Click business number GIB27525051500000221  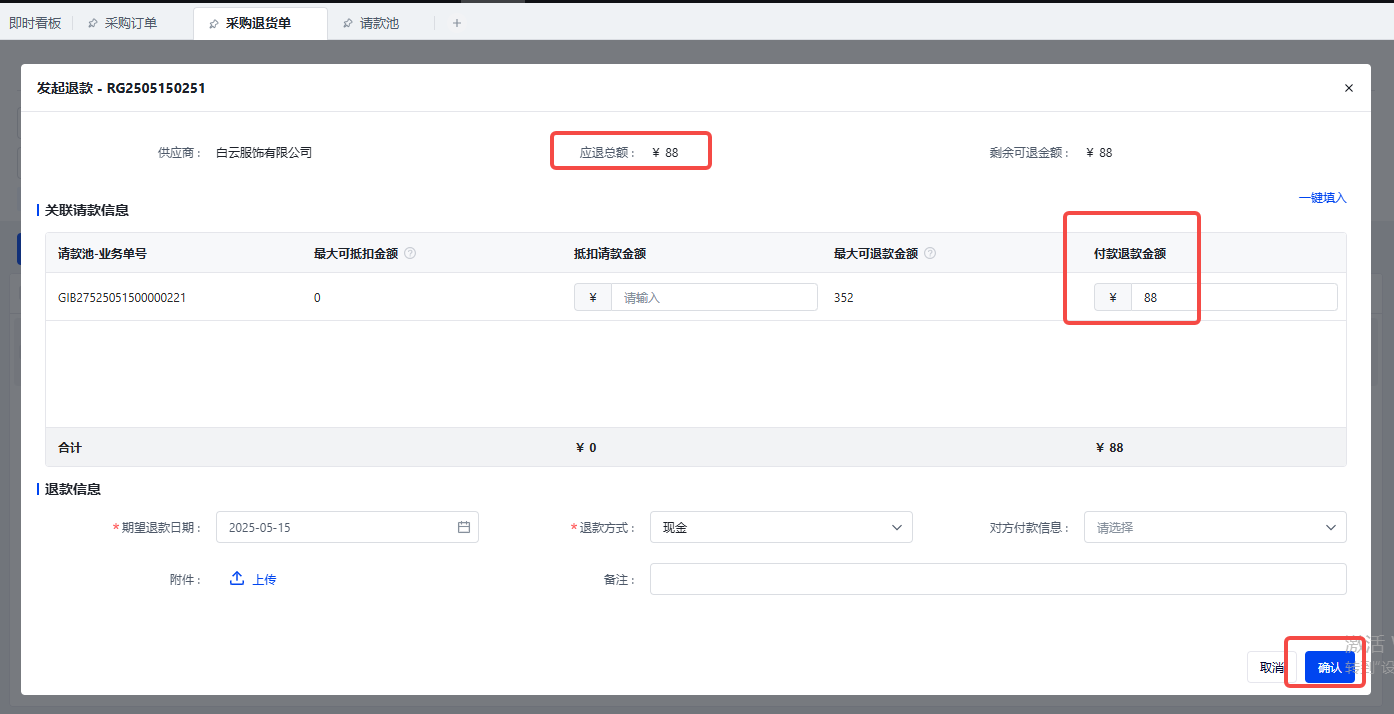click(x=122, y=297)
